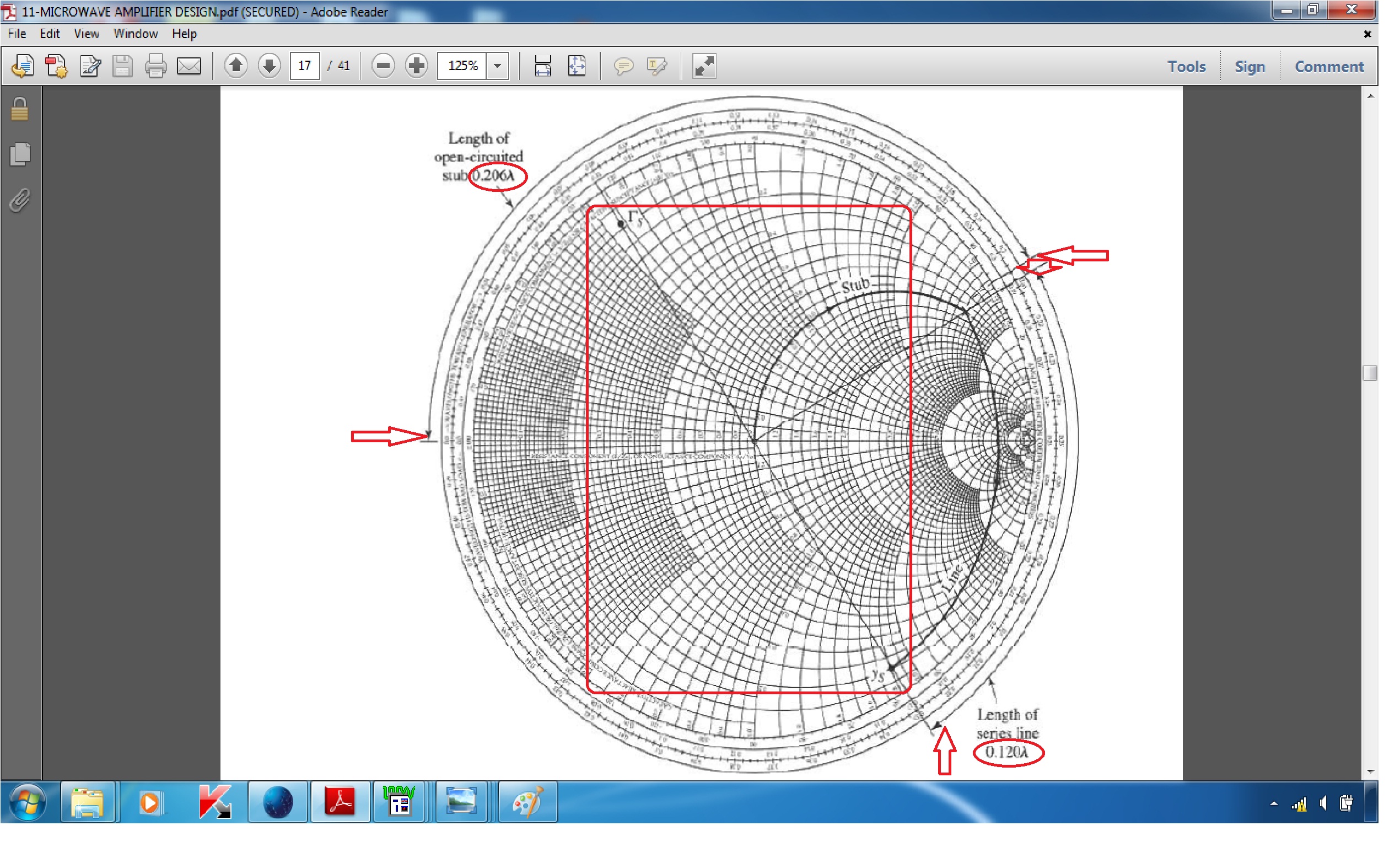The image size is (1400, 847).
Task: Open the Sign pane
Action: tap(1250, 67)
